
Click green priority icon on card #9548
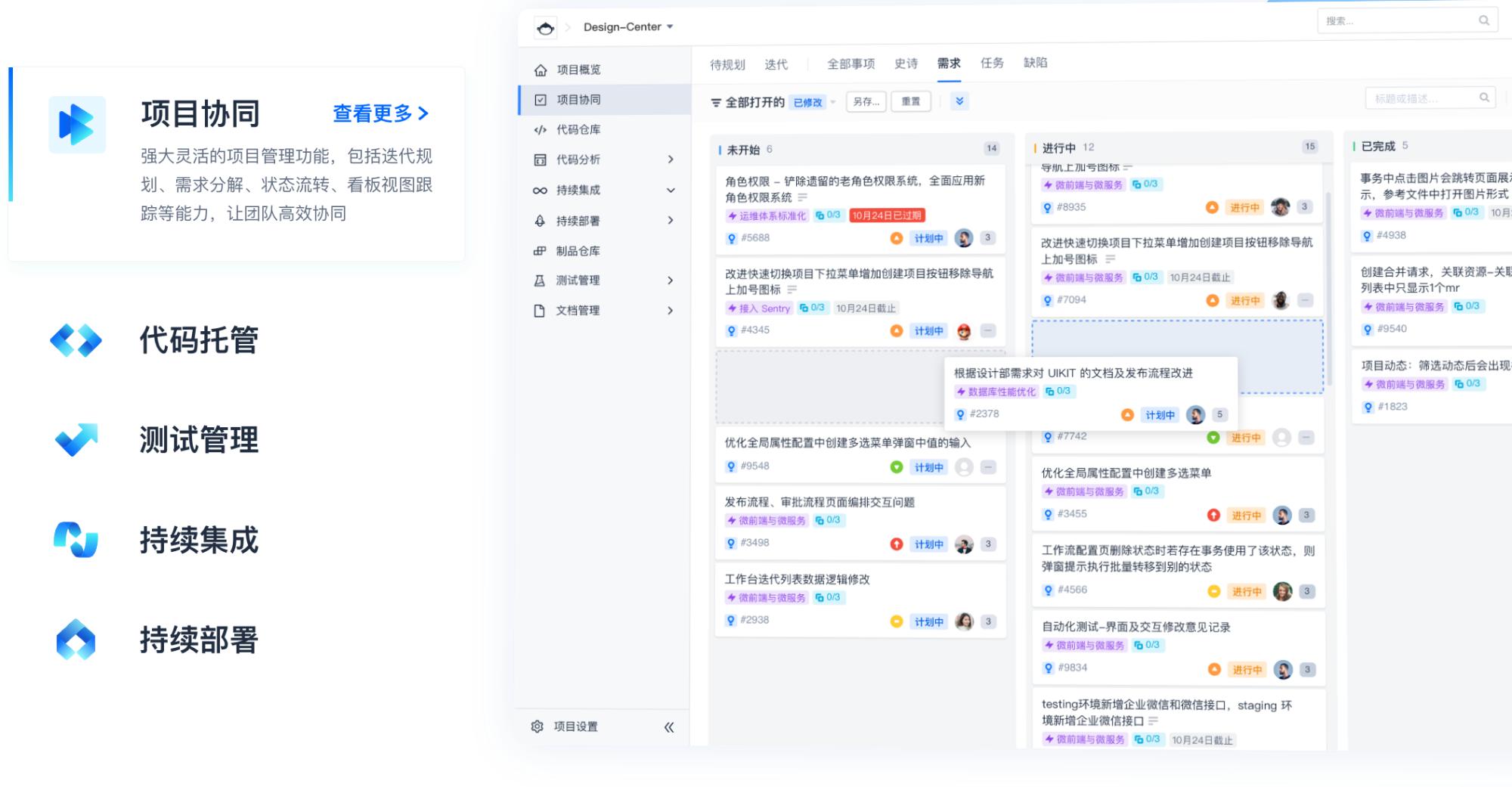point(897,467)
